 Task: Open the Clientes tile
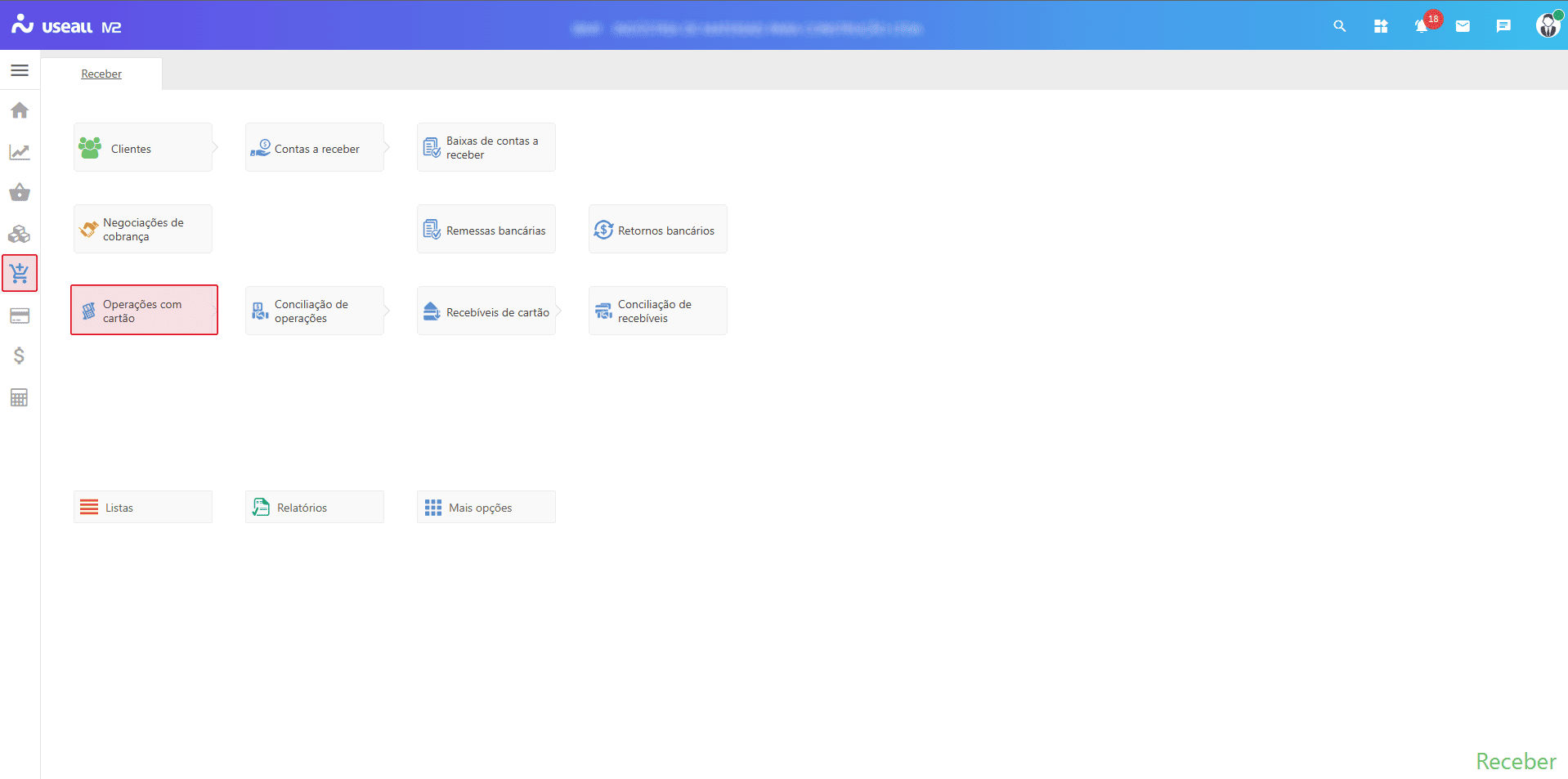143,148
